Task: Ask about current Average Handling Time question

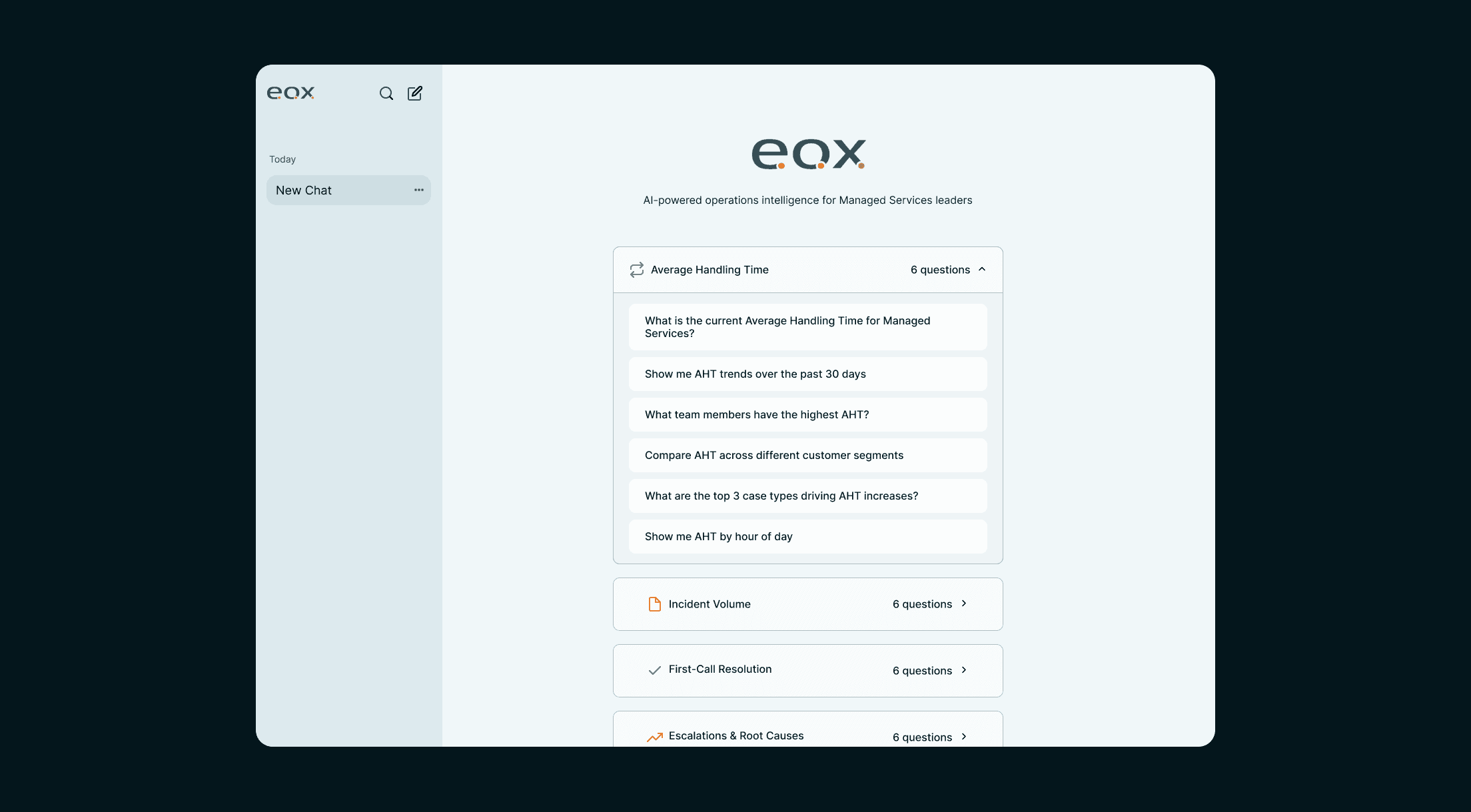Action: pyautogui.click(x=807, y=327)
